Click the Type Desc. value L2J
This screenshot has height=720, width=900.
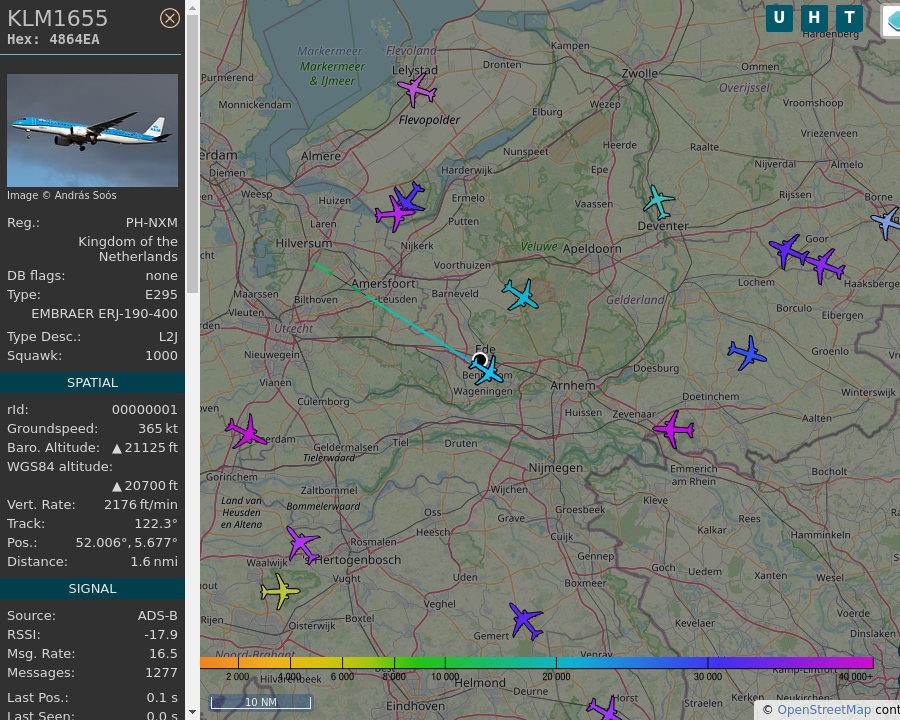coord(168,337)
